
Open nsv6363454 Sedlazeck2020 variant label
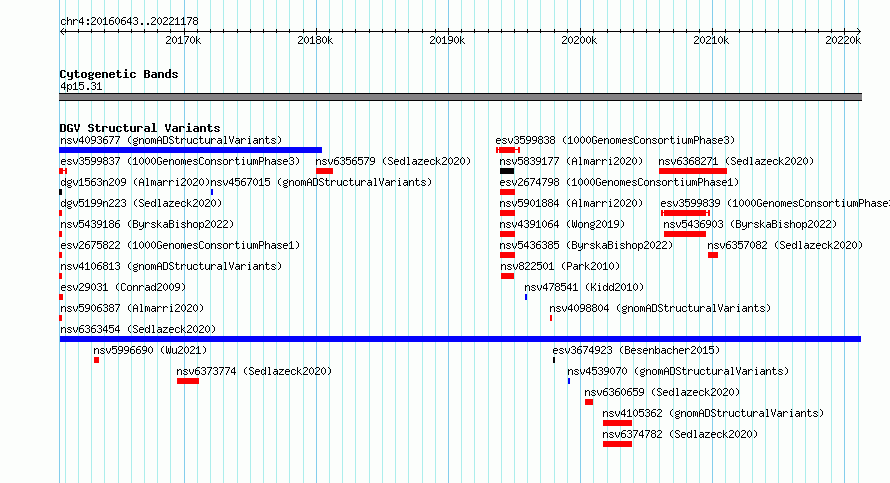click(138, 329)
